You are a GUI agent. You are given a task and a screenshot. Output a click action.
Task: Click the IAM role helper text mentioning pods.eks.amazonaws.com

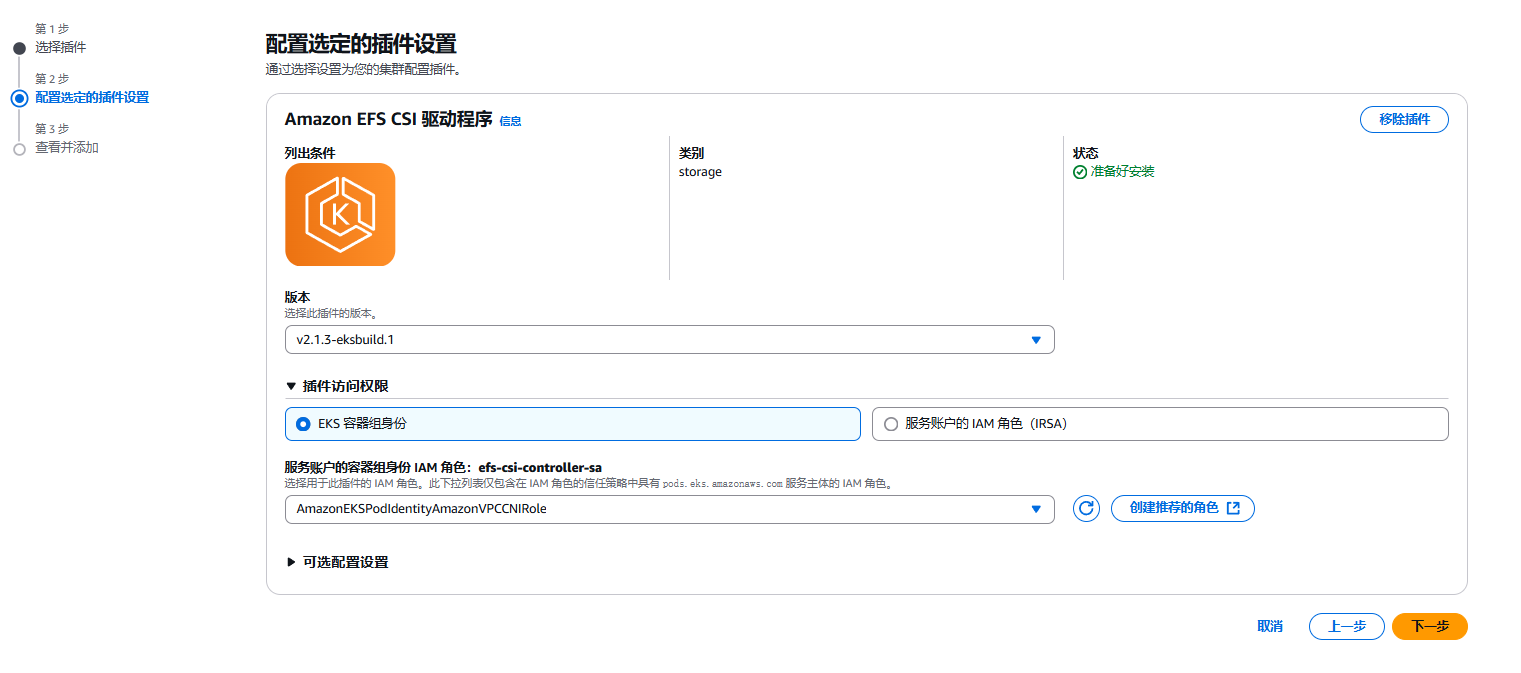point(588,483)
